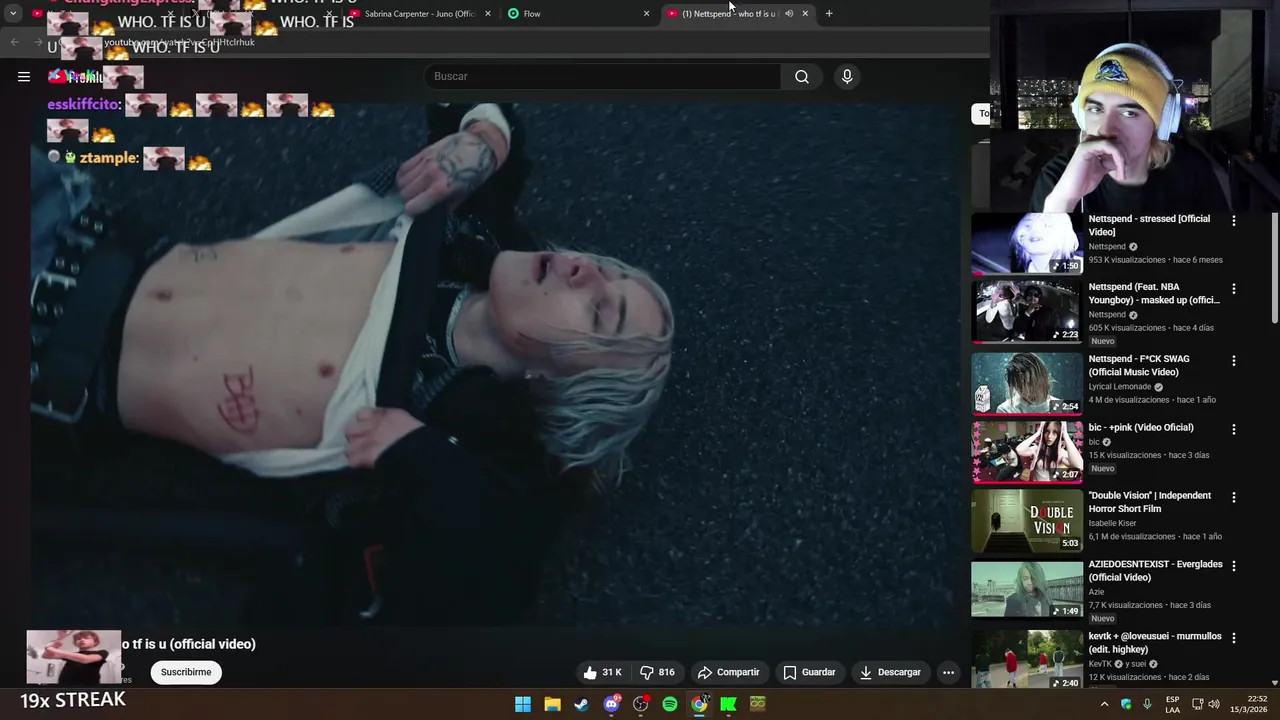Like the video with thumbs up

tap(603, 672)
